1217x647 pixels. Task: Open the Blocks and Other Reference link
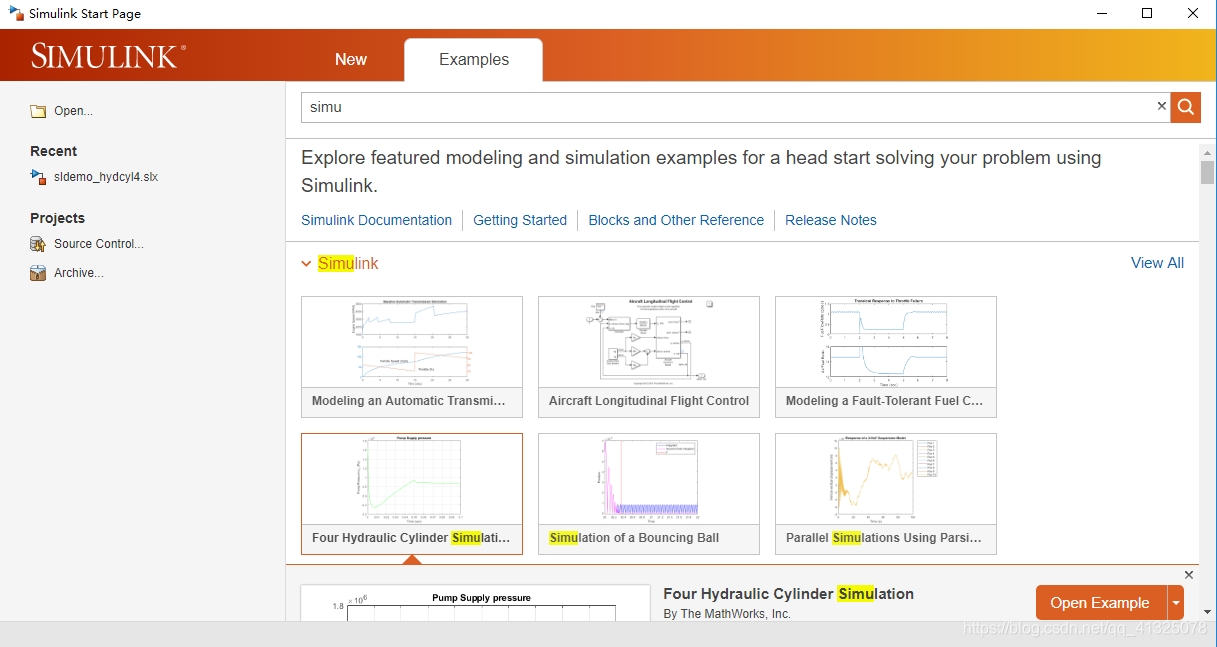pos(676,220)
